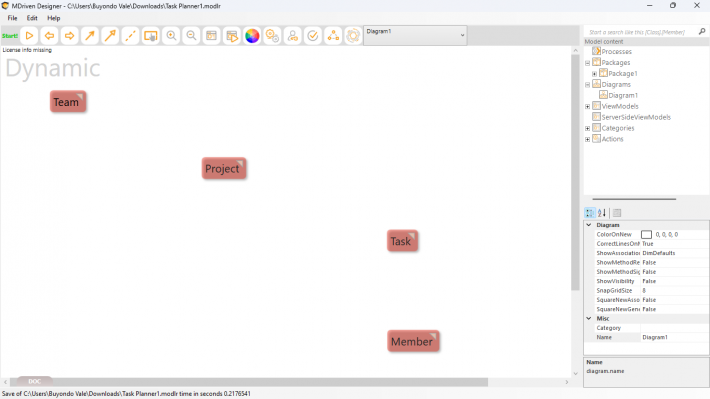Click the CorrectLinesOnMove True value
The height and width of the screenshot is (399, 710).
pos(675,244)
